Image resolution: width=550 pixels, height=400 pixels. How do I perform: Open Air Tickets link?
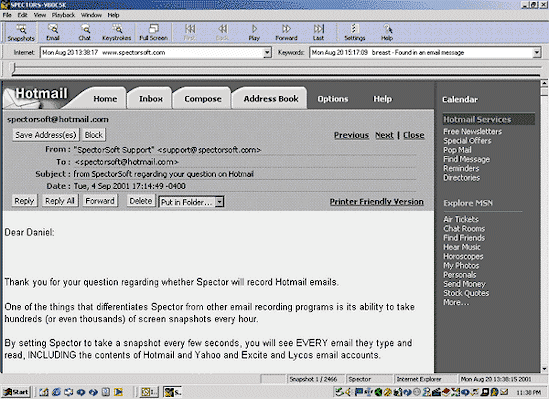461,219
